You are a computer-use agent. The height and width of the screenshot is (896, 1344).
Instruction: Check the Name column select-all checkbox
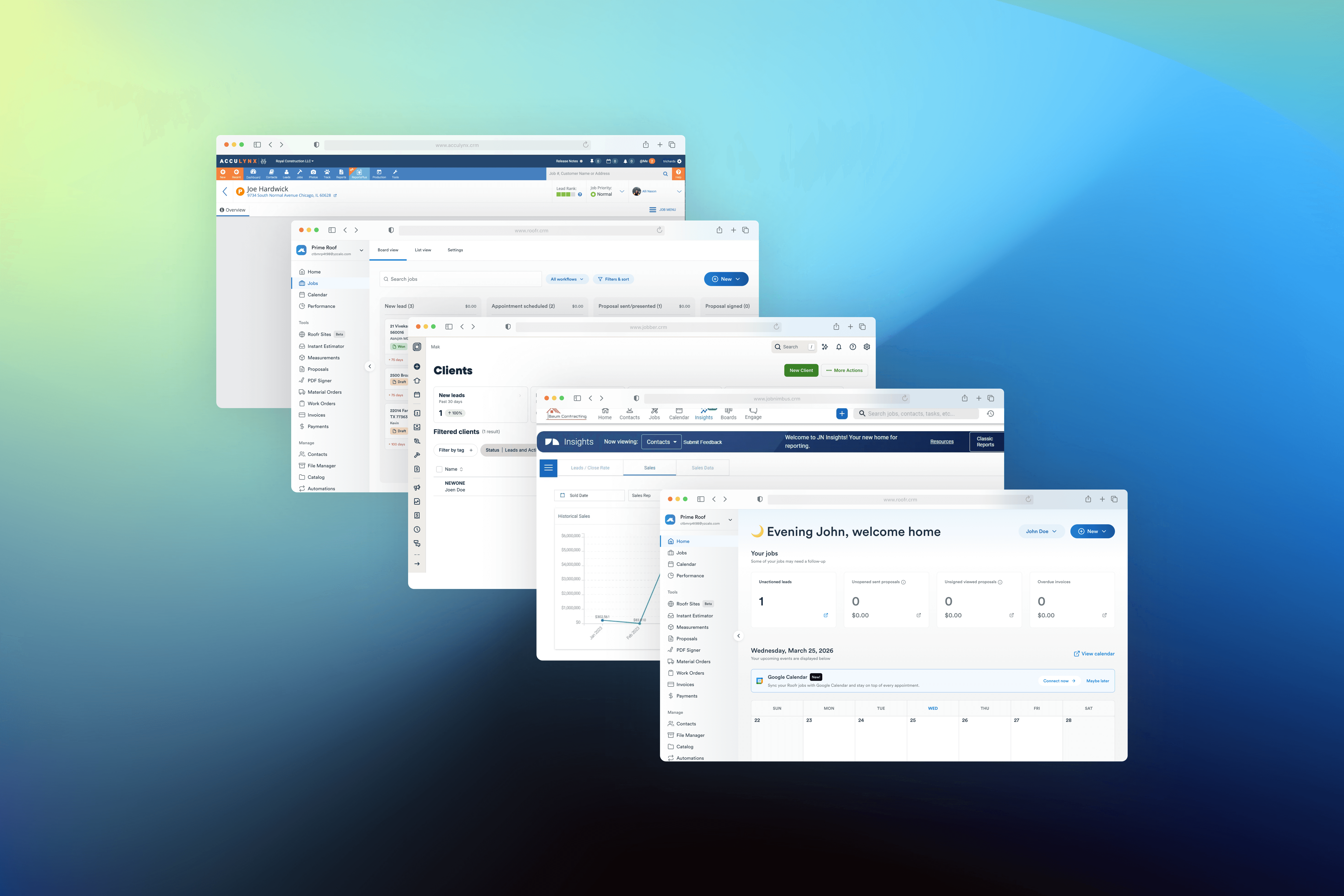pos(439,469)
